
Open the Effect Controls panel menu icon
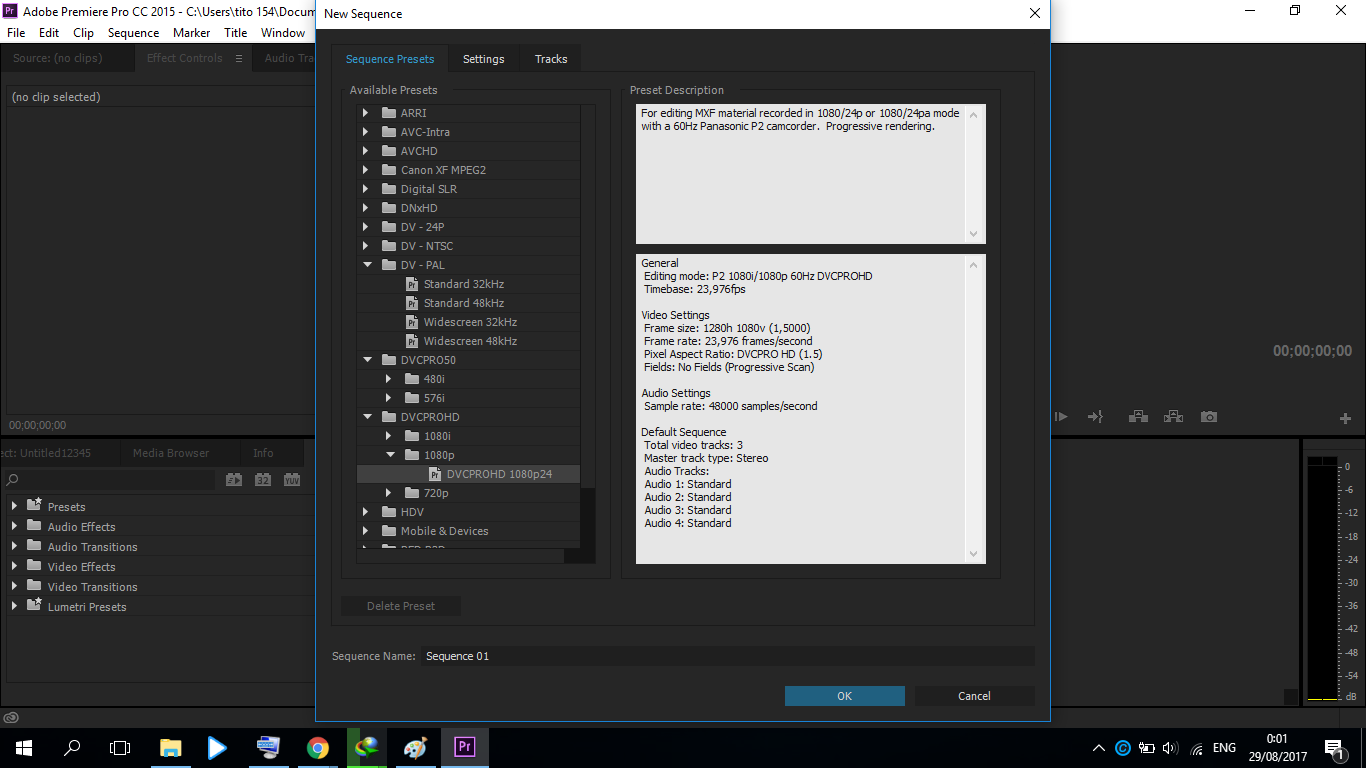(x=239, y=59)
